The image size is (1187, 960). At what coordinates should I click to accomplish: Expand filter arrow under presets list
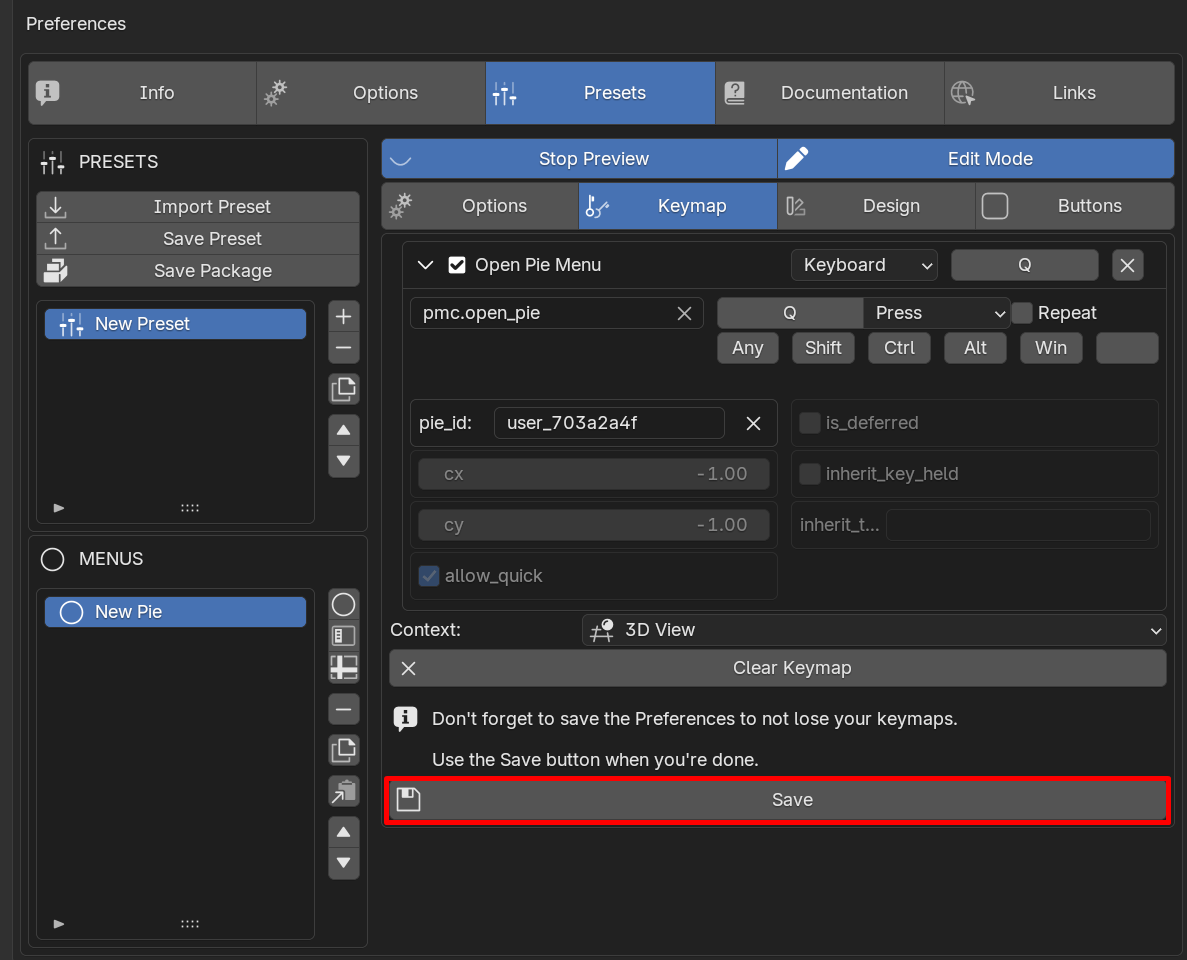pos(59,508)
